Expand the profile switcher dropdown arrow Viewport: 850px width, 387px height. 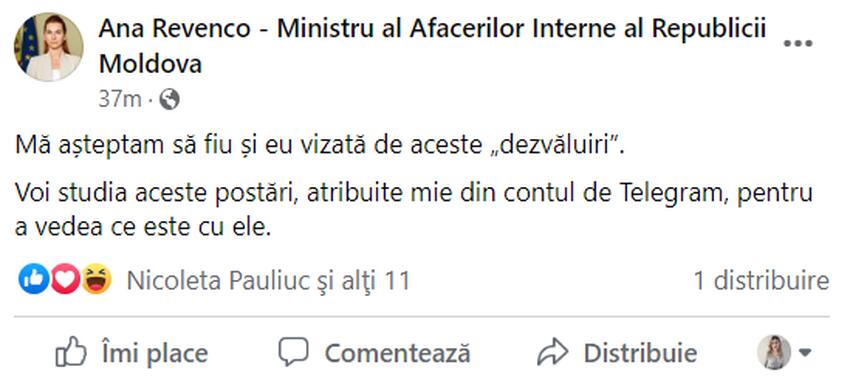[x=805, y=353]
